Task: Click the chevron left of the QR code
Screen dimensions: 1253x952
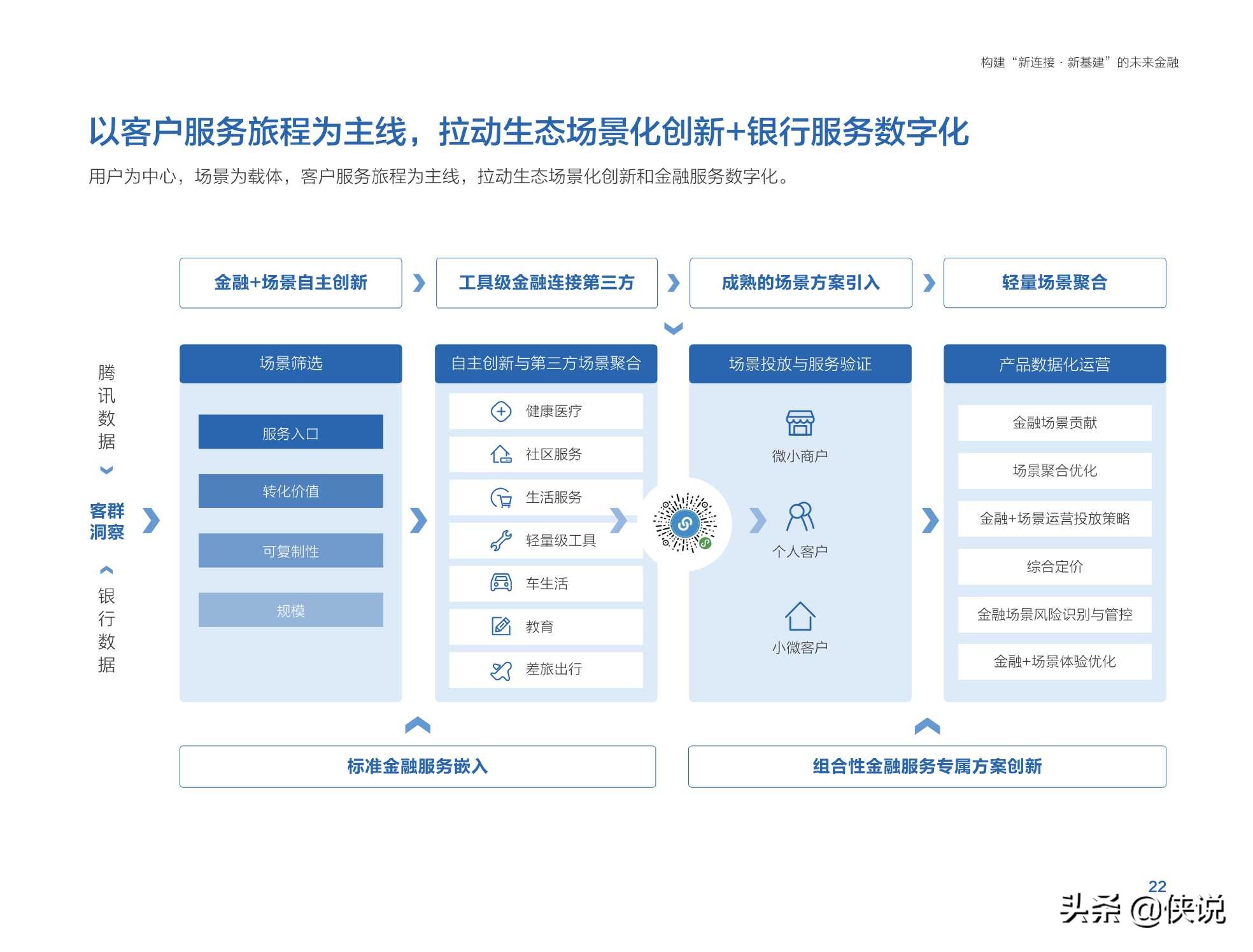Action: click(x=618, y=520)
